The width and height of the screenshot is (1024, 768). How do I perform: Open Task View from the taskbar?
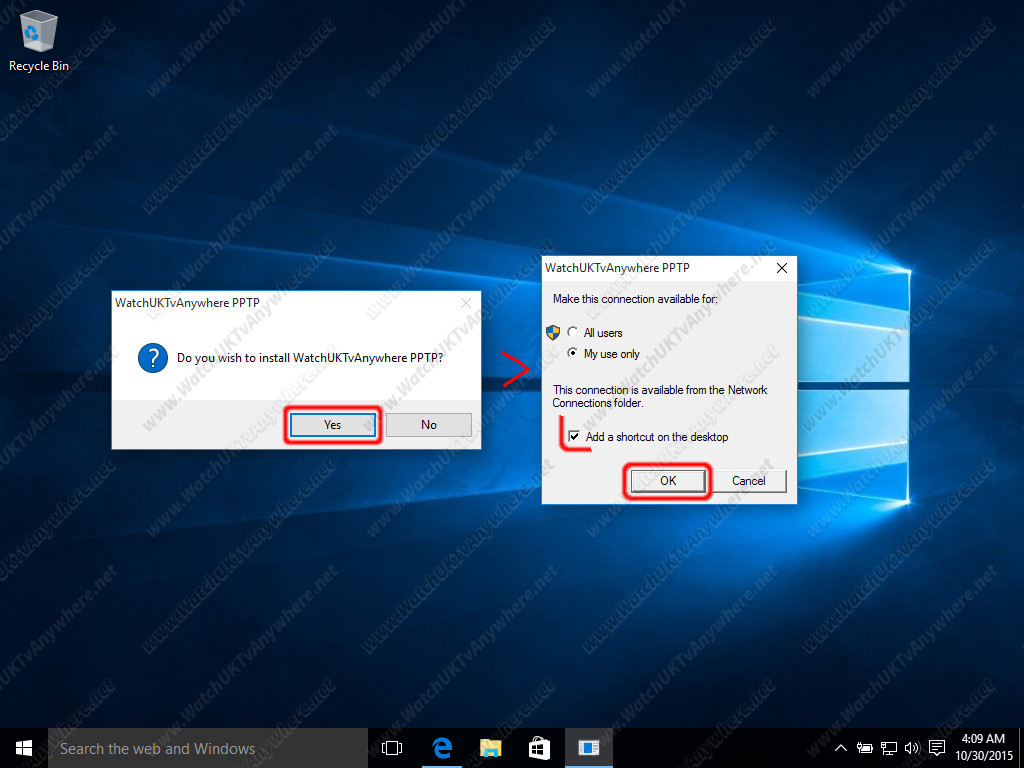pos(392,748)
